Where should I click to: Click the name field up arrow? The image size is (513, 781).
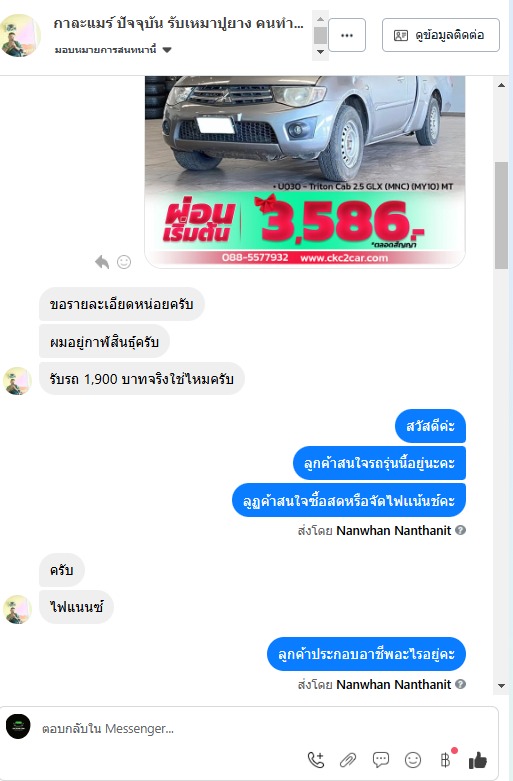[x=320, y=18]
